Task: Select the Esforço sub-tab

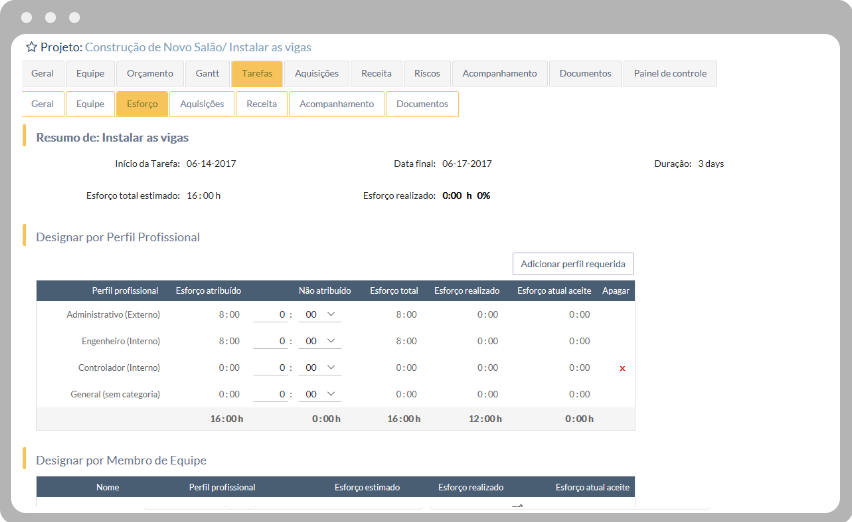Action: click(142, 104)
